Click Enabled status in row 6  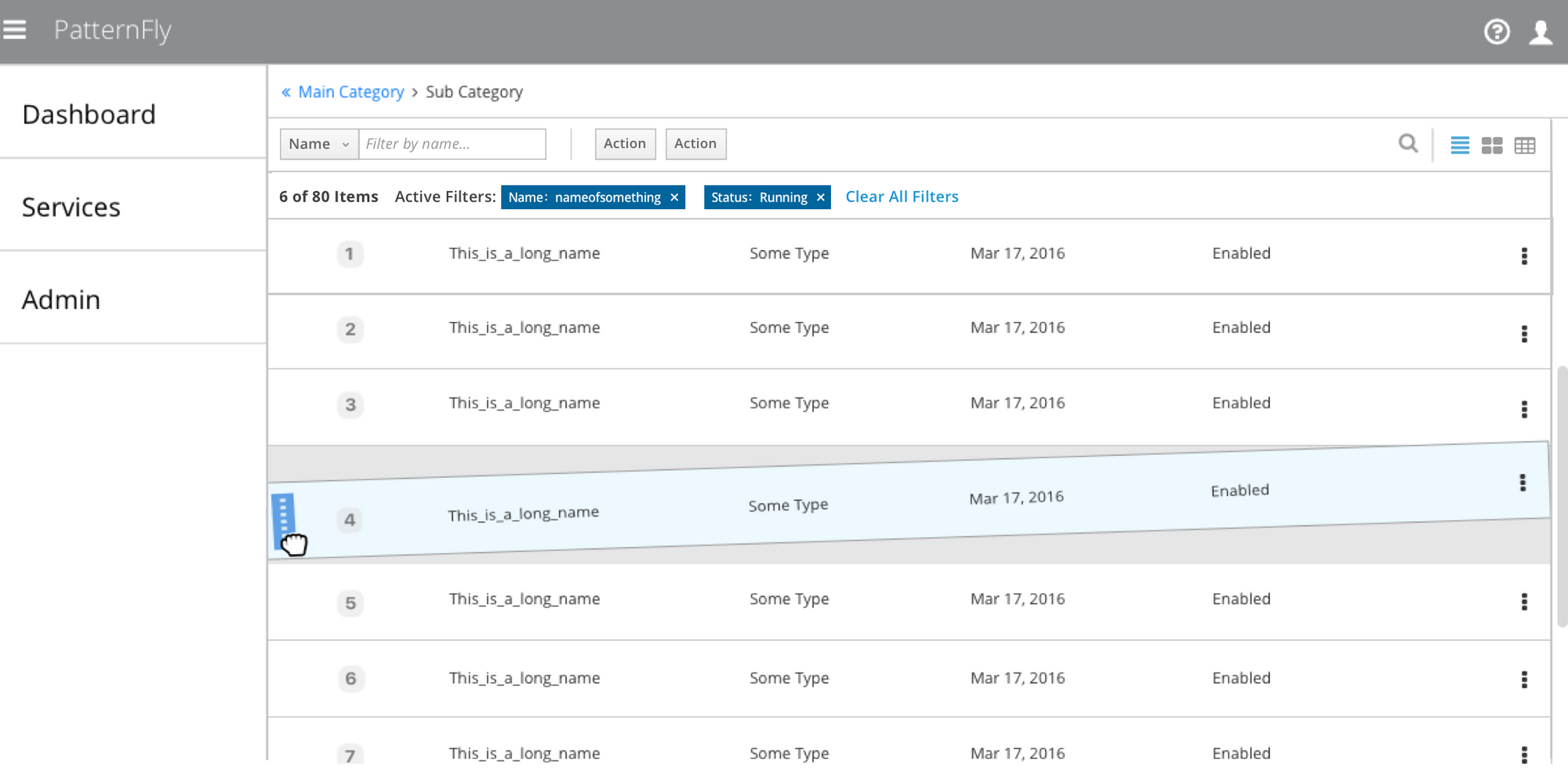pyautogui.click(x=1241, y=678)
